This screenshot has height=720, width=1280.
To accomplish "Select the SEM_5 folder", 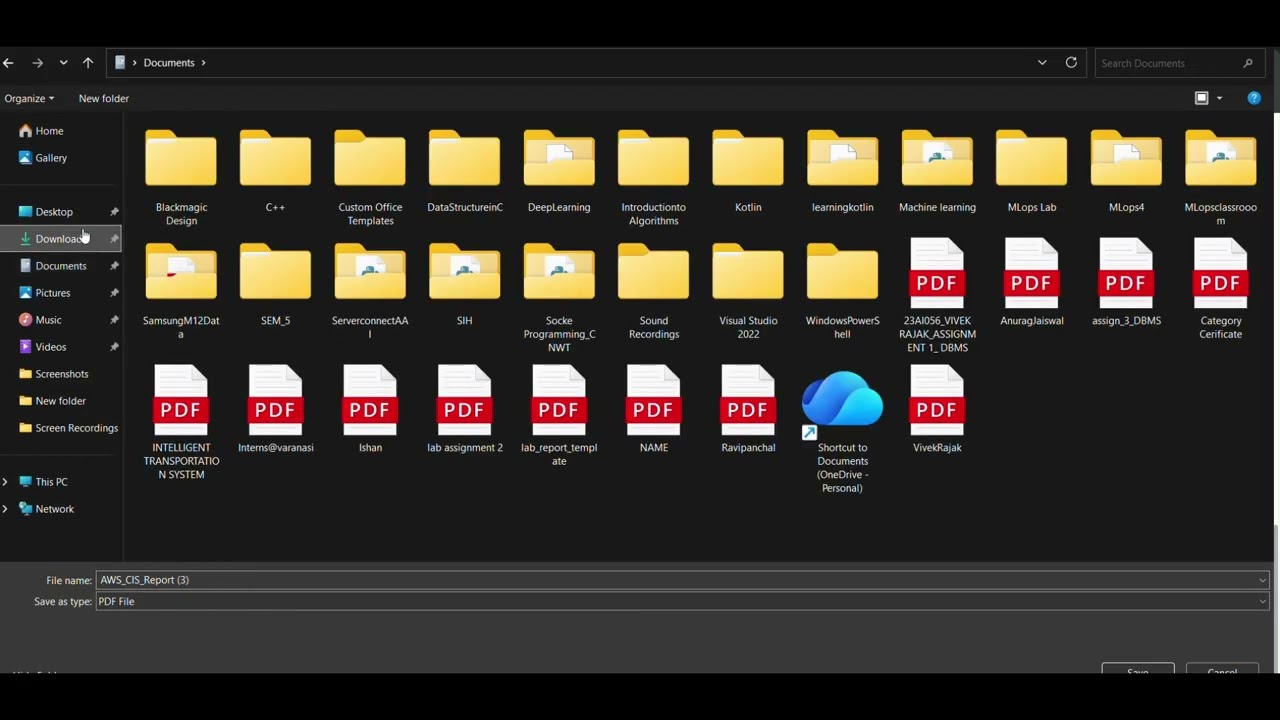I will [x=275, y=284].
